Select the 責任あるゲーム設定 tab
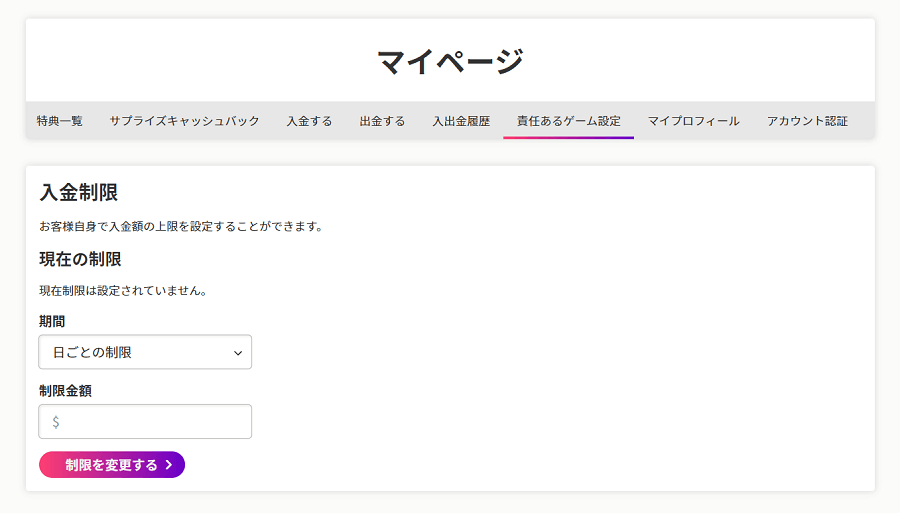 coord(568,121)
